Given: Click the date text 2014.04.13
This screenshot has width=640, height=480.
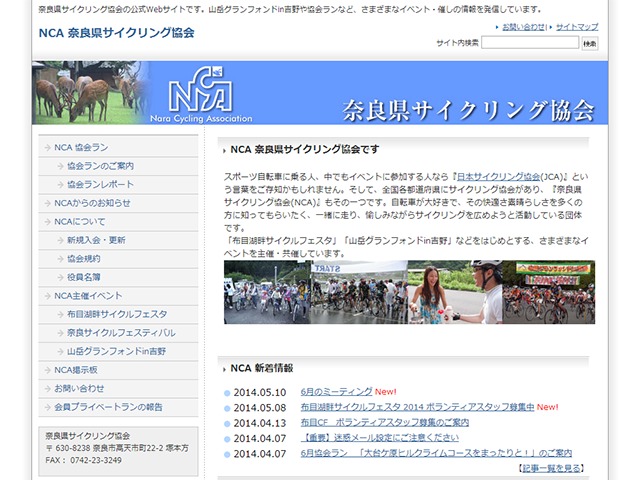Looking at the screenshot, I should click(x=260, y=423).
